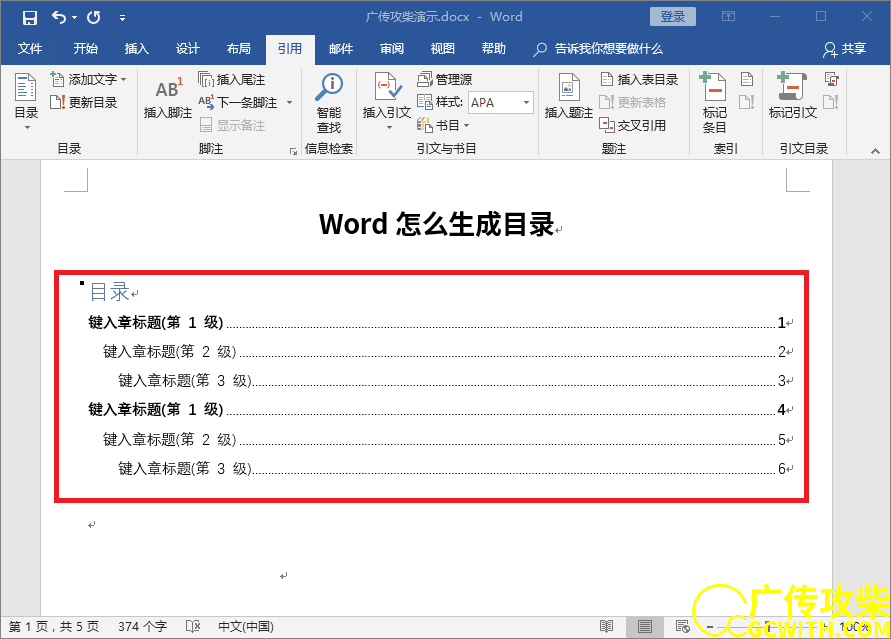This screenshot has width=891, height=639.
Task: Follow the first 键入章标题(第 1 级) entry, page 1
Action: point(440,323)
